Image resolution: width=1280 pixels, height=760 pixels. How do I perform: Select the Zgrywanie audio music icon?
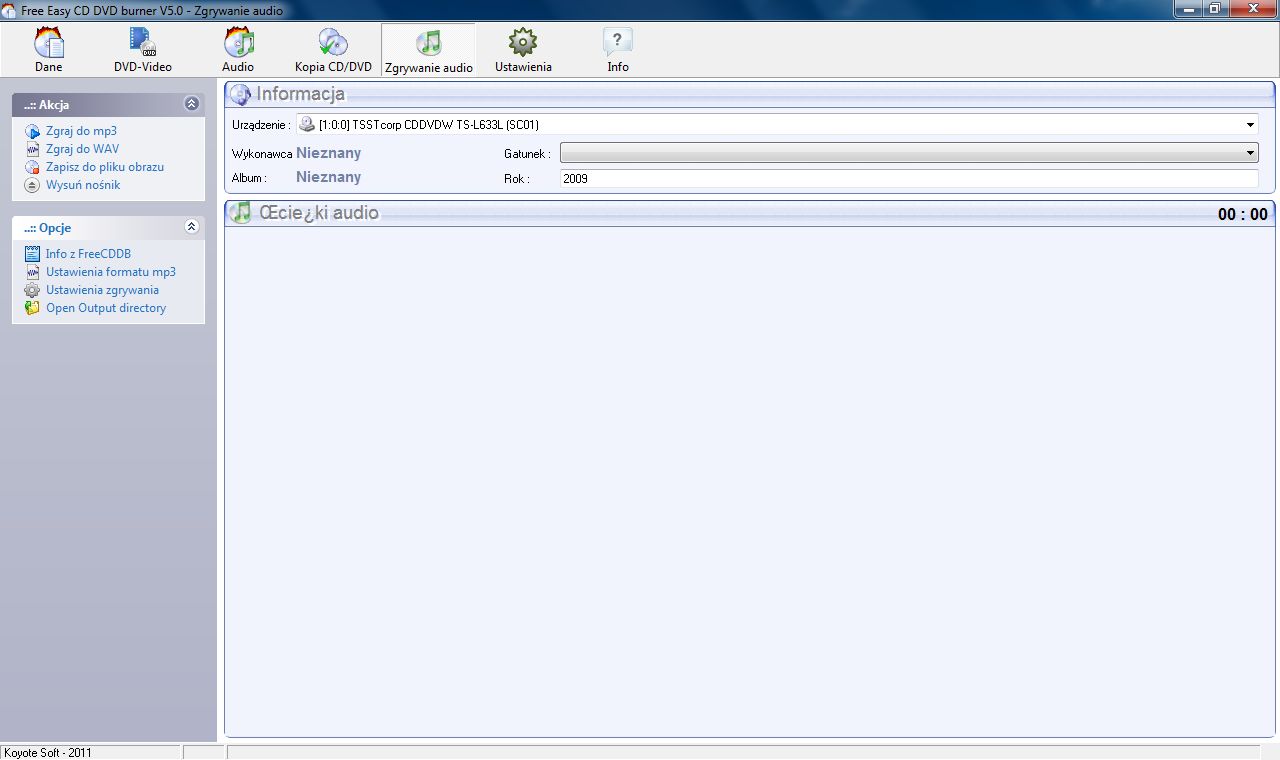click(x=428, y=42)
